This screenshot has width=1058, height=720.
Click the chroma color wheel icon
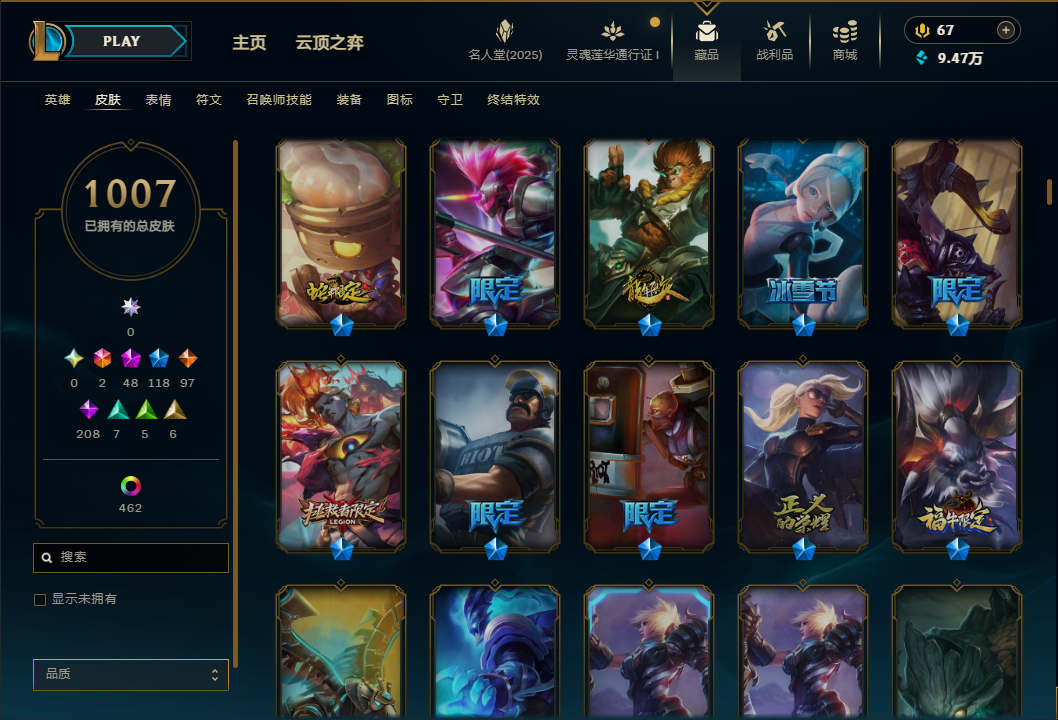(x=130, y=486)
